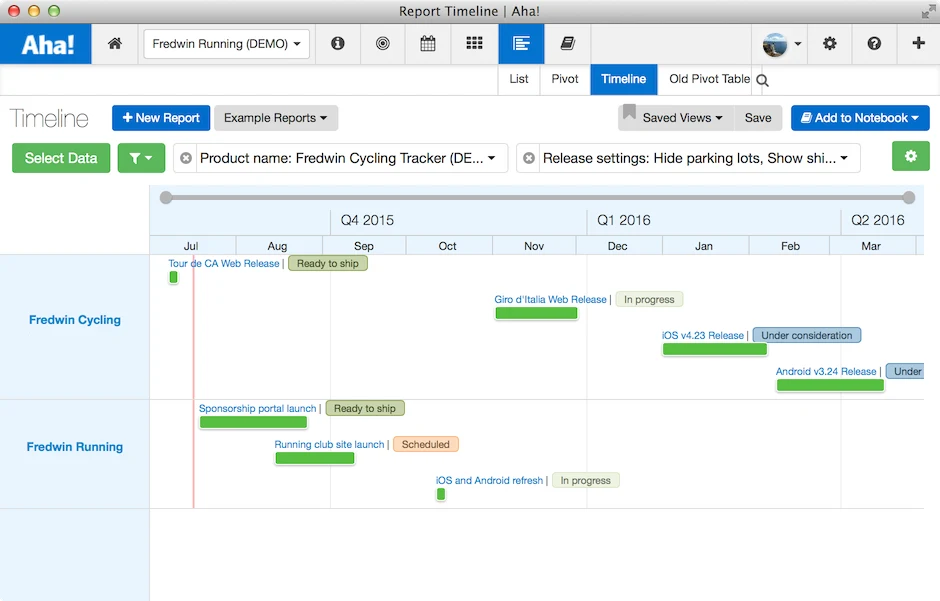Go to the home icon
This screenshot has width=940, height=601.
[115, 43]
